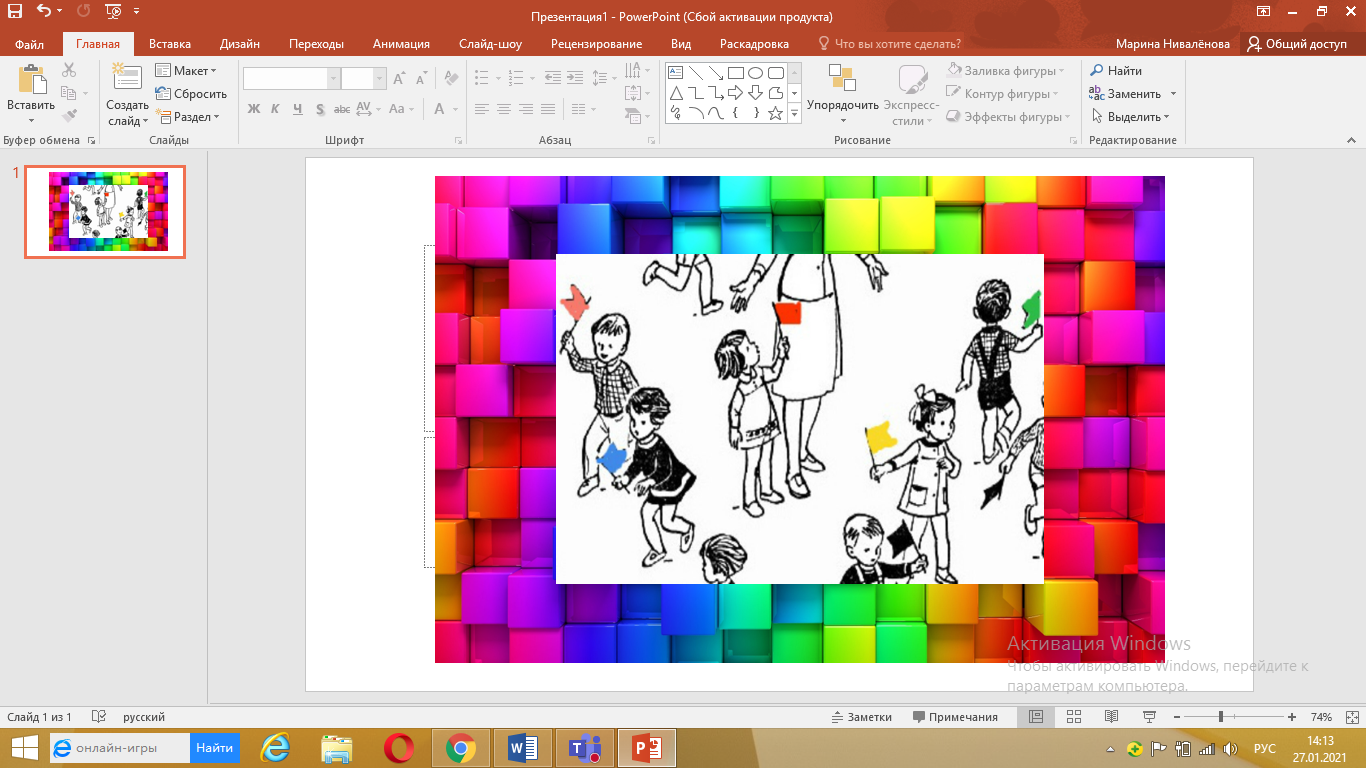
Task: Open Google Chrome from taskbar
Action: (460, 748)
